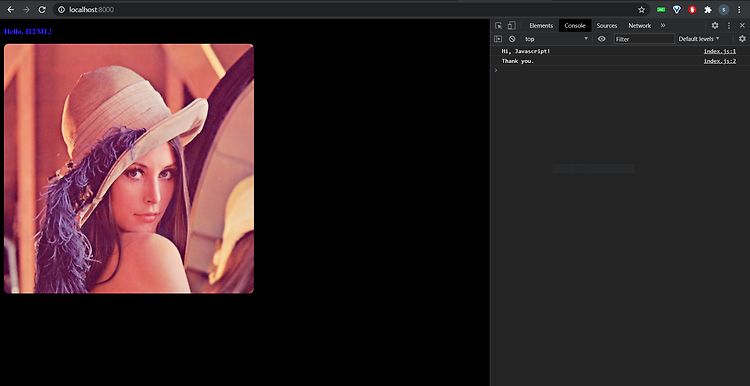This screenshot has width=750, height=386.
Task: Go back to the previous page
Action: pos(11,10)
